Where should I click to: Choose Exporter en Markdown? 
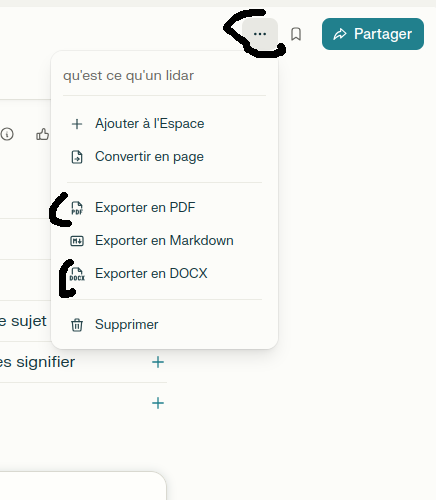point(164,241)
